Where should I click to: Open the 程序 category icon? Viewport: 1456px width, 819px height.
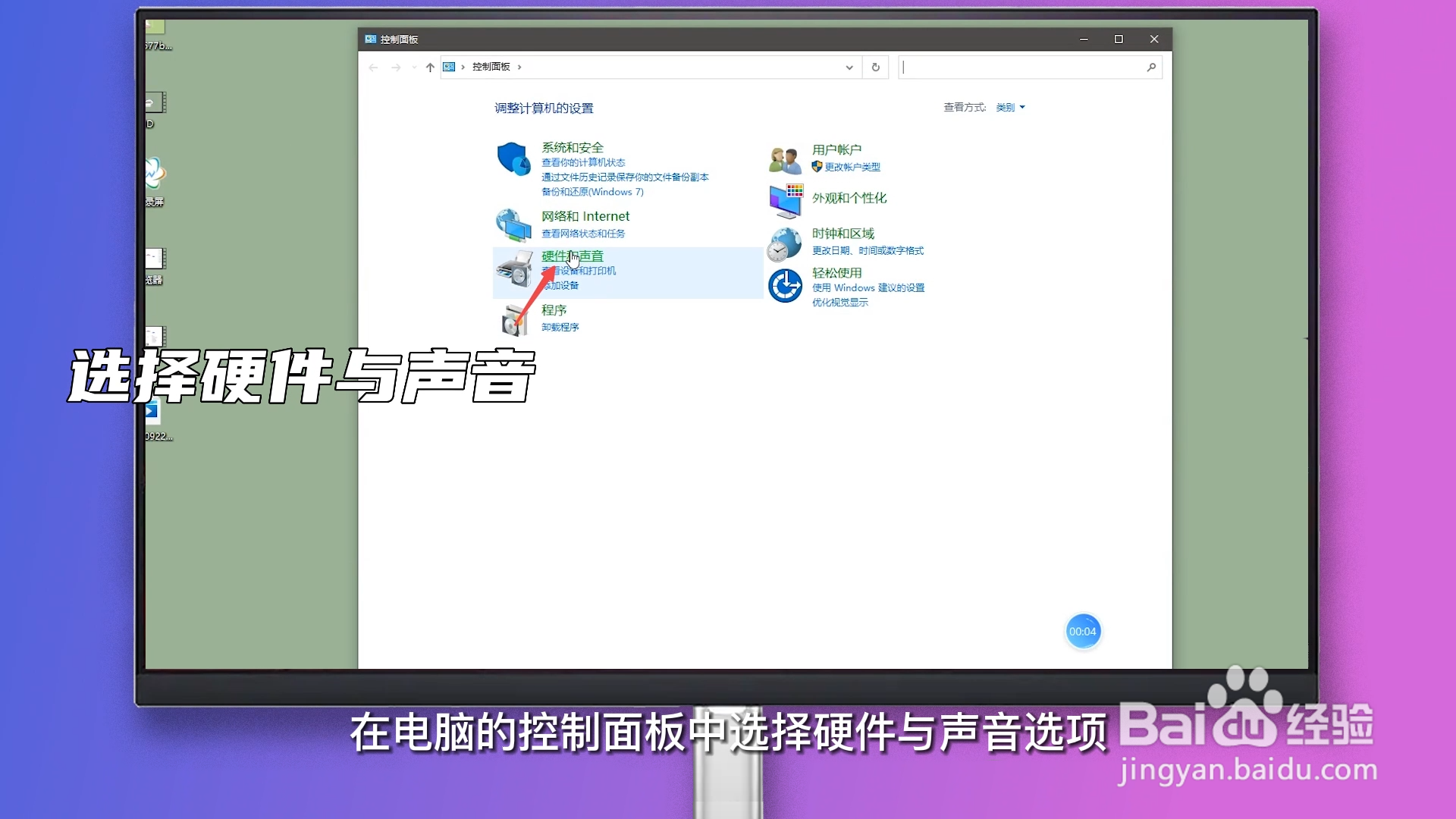[516, 319]
